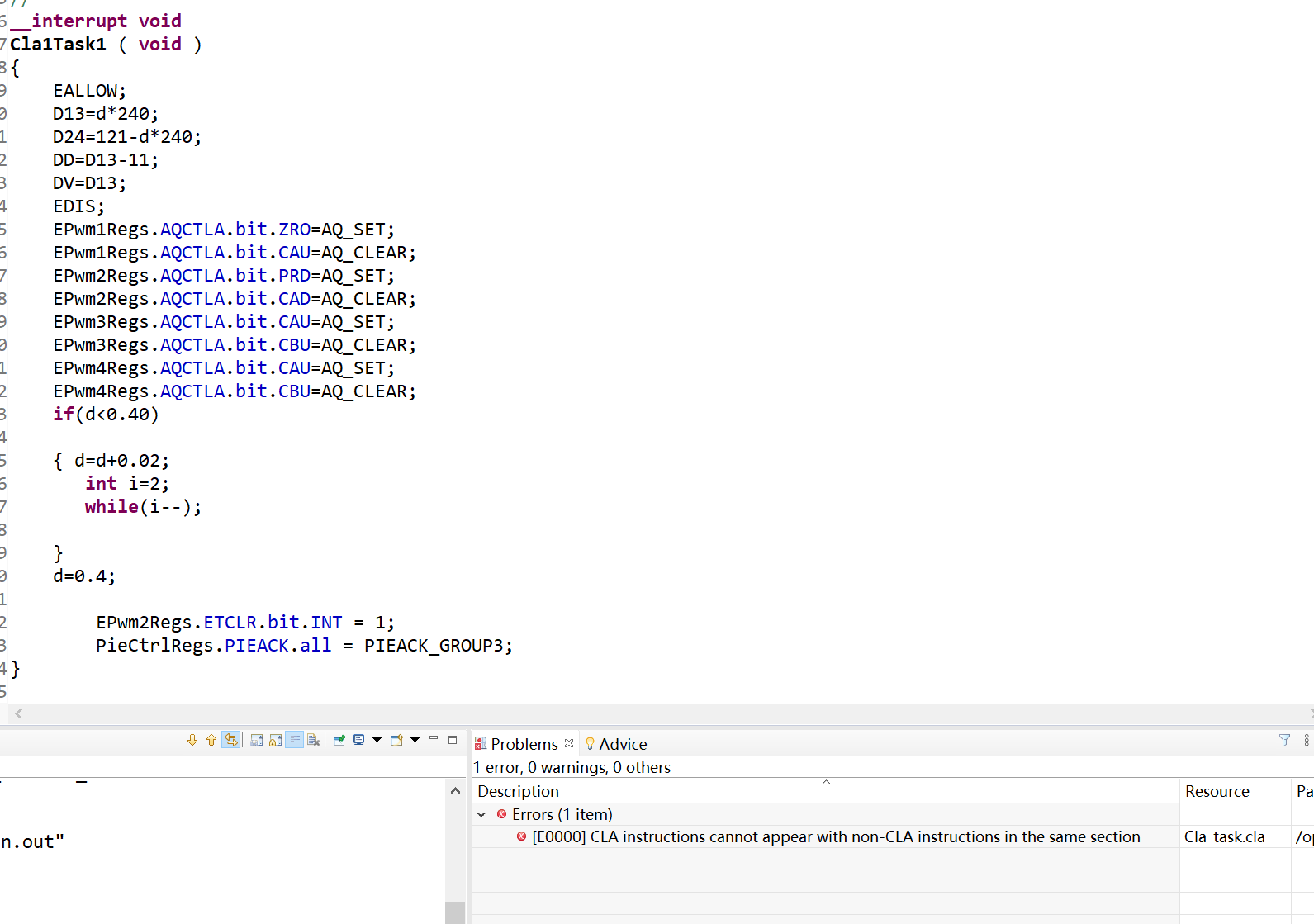Collapse the Errors (1 item) group

481,815
